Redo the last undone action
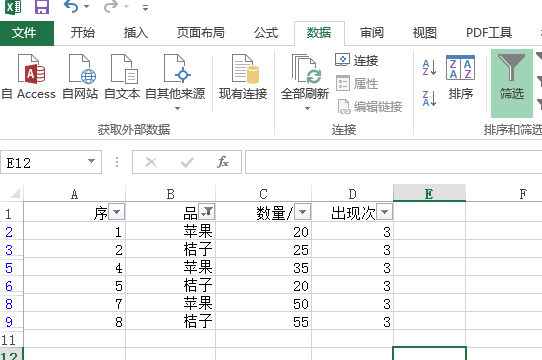Screen dimensions: 542x360 pos(111,7)
